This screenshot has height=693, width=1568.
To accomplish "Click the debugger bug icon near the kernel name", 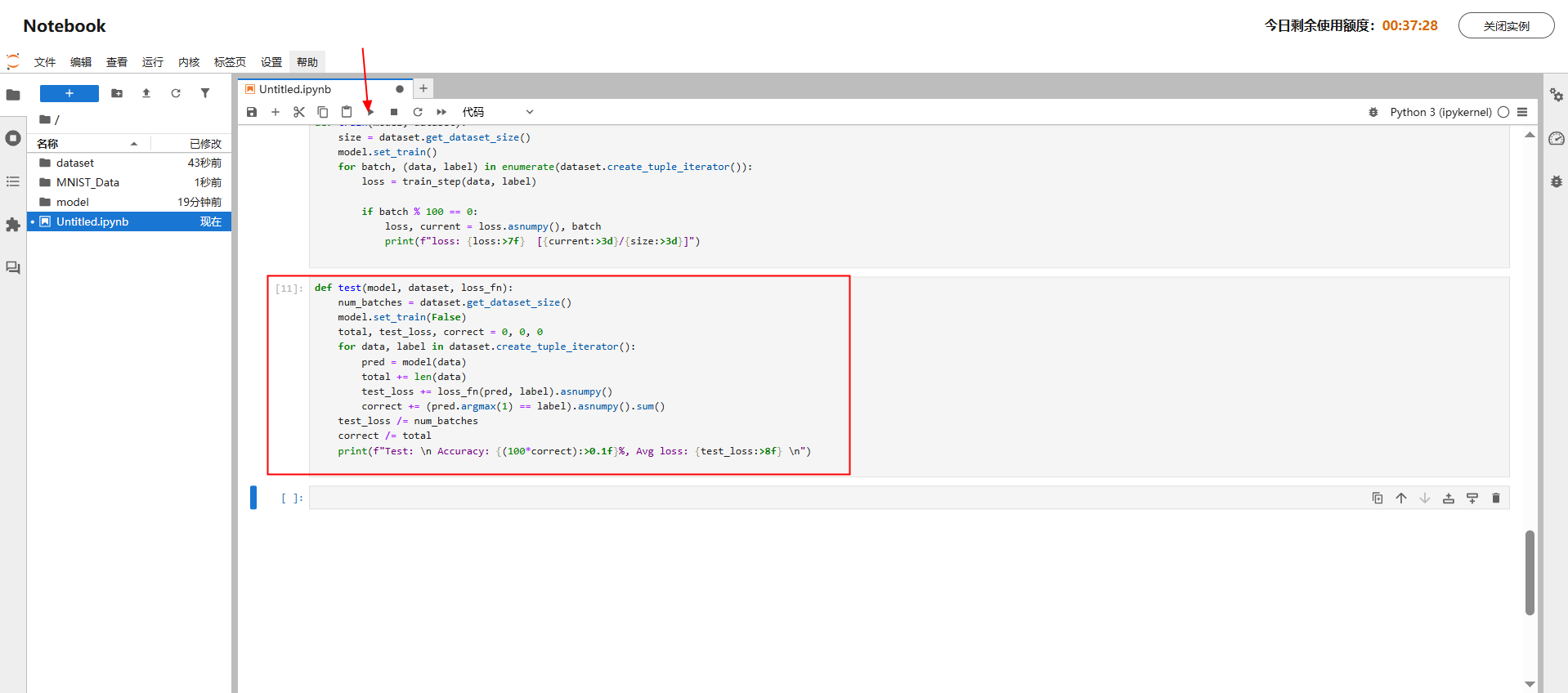I will pyautogui.click(x=1373, y=112).
